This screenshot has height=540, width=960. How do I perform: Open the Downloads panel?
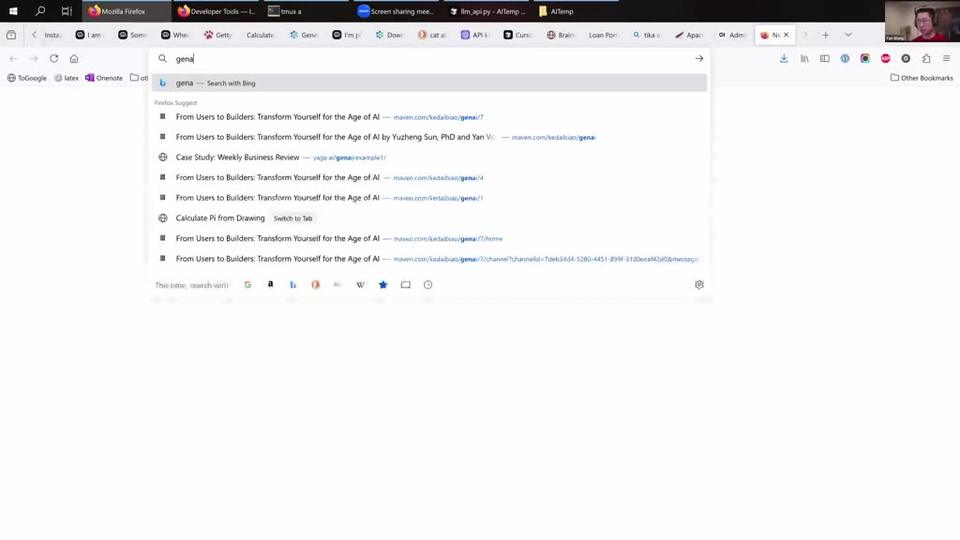click(784, 59)
